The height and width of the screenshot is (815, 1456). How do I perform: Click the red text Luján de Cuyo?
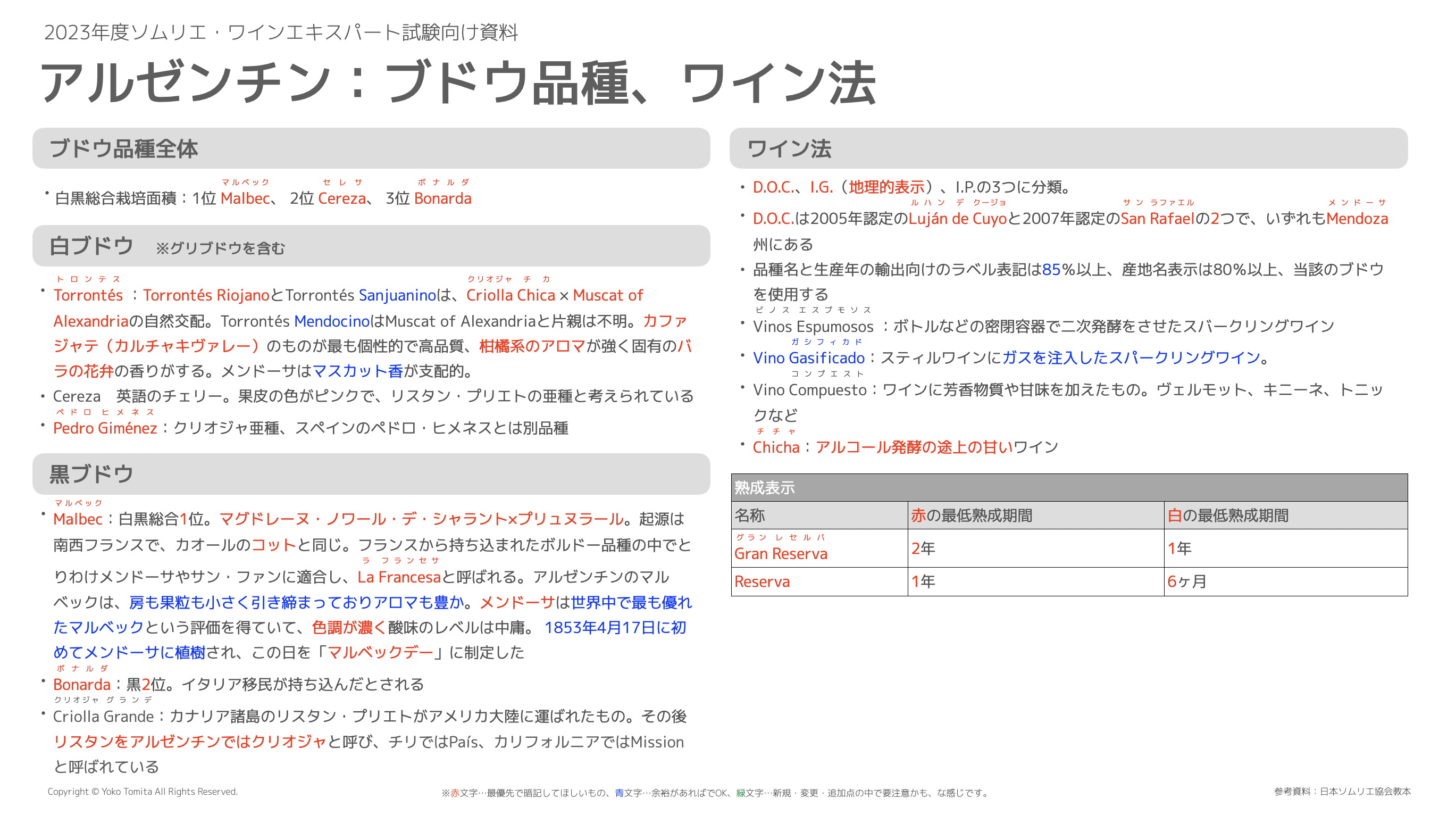958,219
